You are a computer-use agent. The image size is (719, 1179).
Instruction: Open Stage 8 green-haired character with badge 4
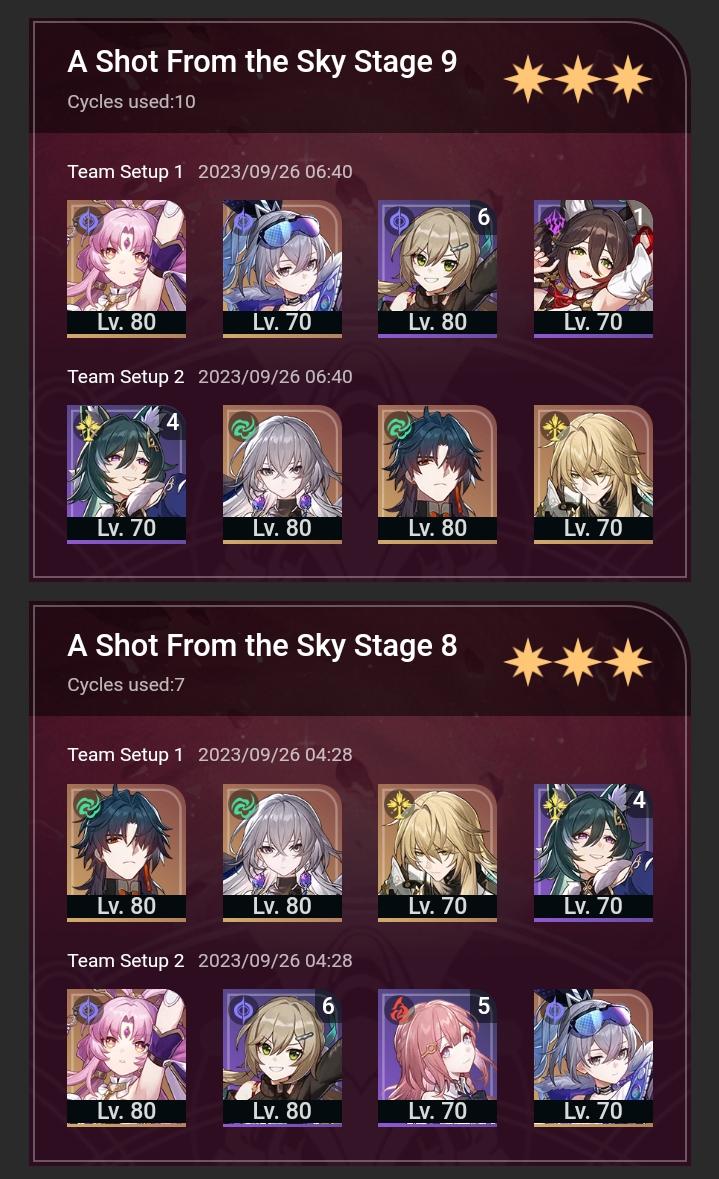coord(593,853)
